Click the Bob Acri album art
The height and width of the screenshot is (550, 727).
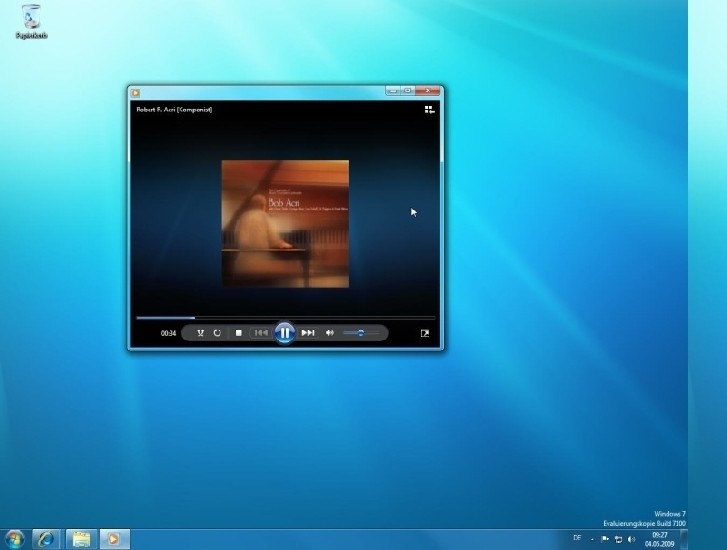click(285, 224)
